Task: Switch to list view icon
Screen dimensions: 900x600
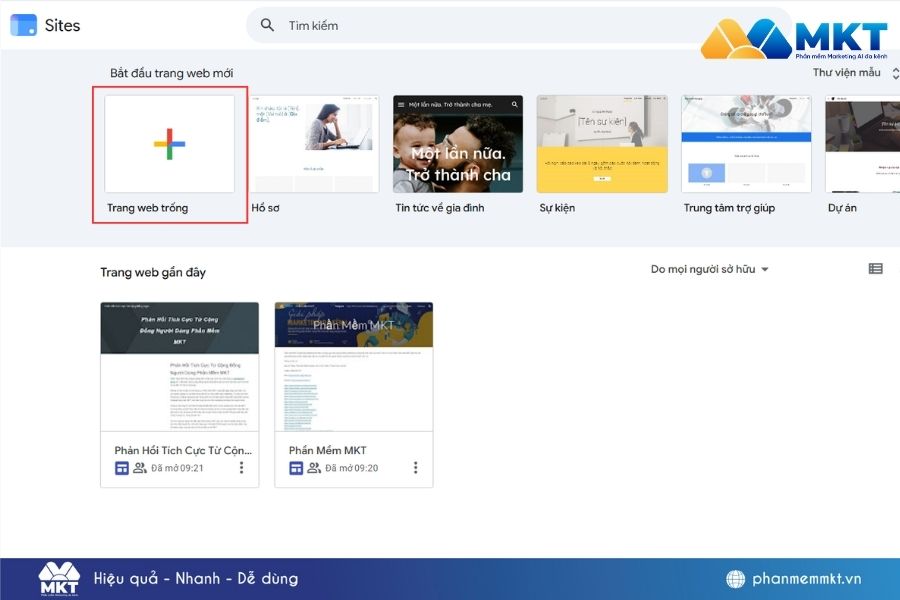Action: click(875, 269)
